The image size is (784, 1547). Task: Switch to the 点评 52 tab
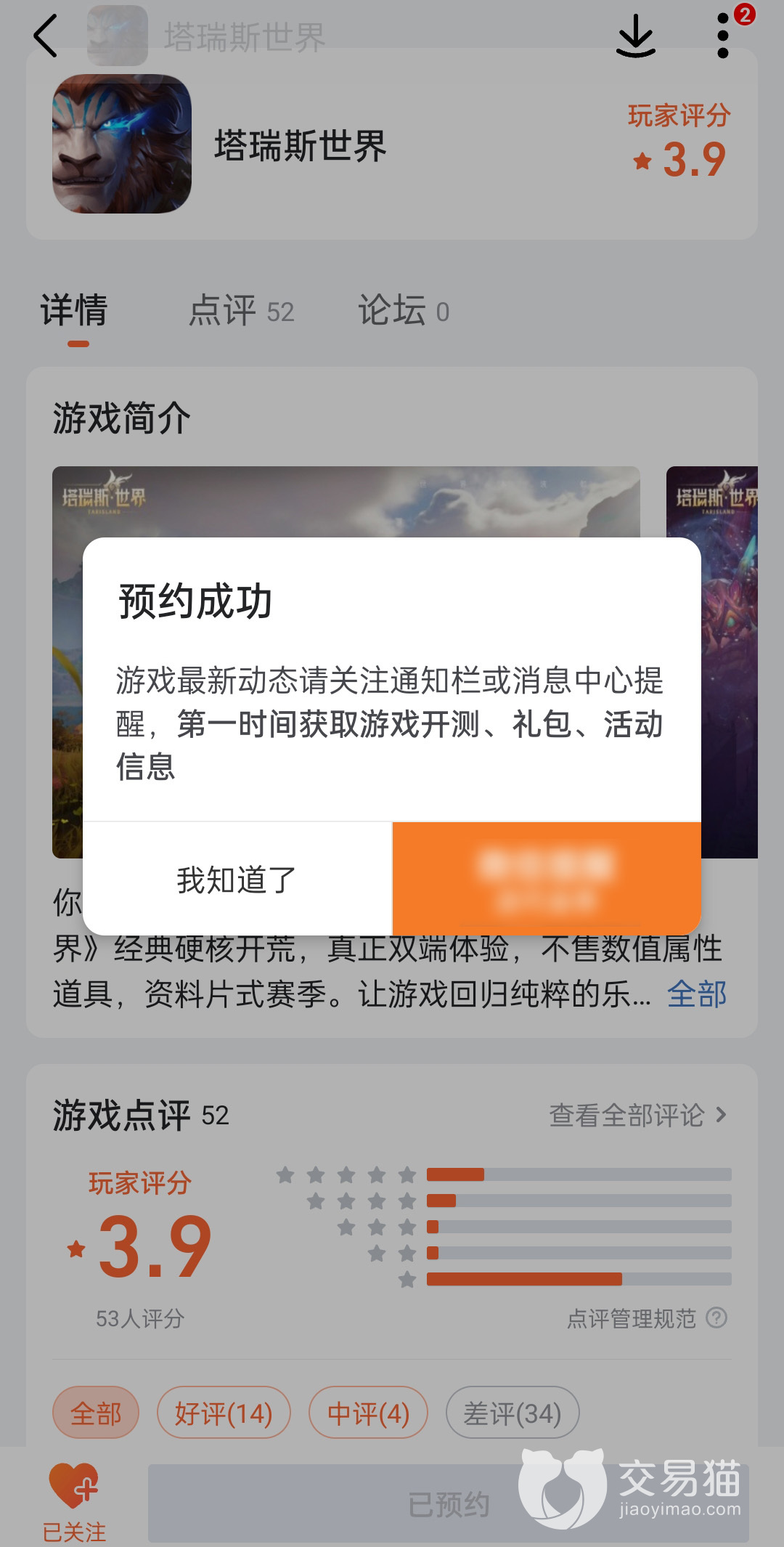(241, 311)
